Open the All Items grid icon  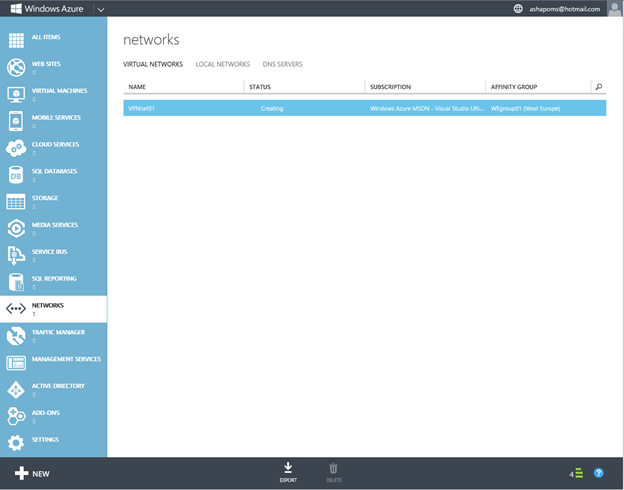click(16, 40)
